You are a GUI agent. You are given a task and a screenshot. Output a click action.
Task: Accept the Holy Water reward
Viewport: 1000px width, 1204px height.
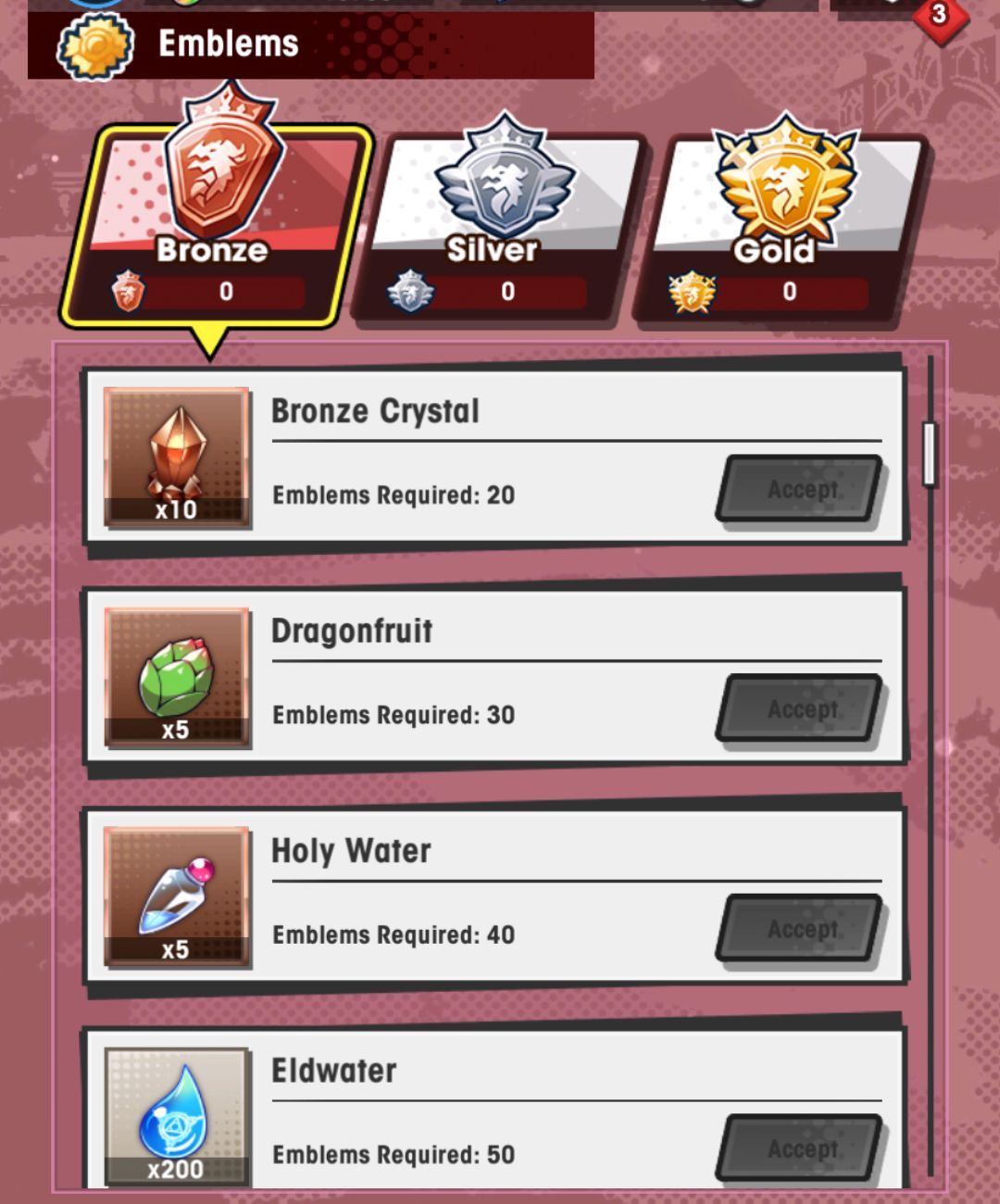[x=801, y=929]
